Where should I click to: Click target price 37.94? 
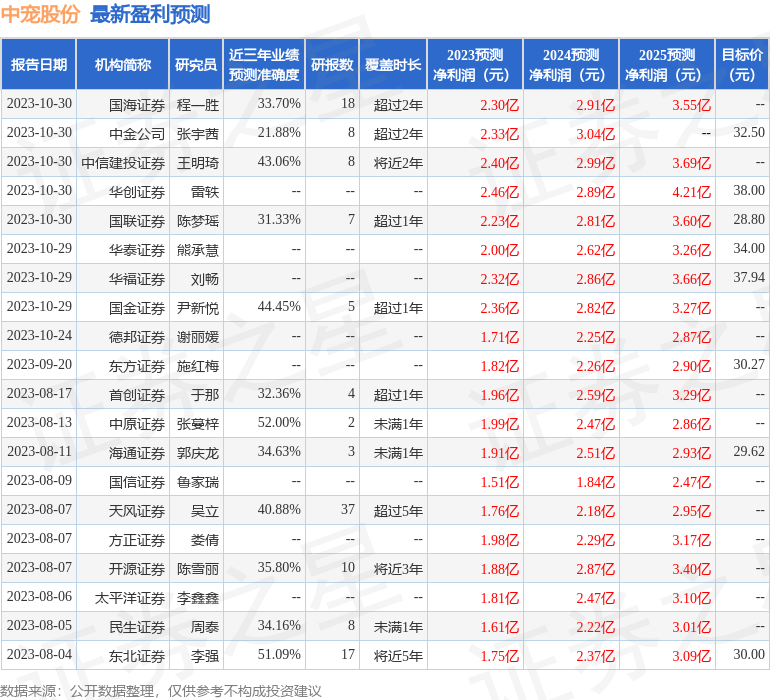pyautogui.click(x=749, y=278)
